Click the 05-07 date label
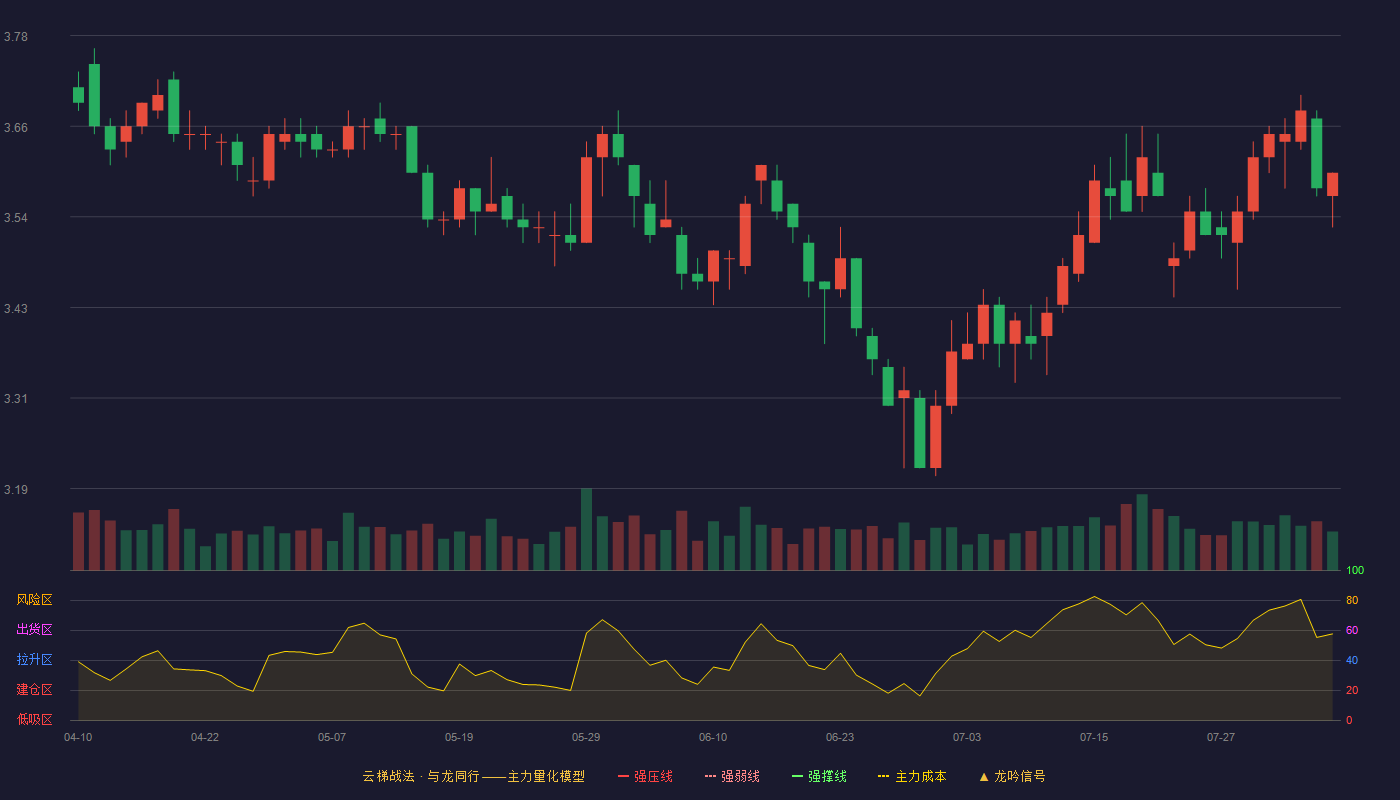Image resolution: width=1400 pixels, height=800 pixels. coord(332,737)
